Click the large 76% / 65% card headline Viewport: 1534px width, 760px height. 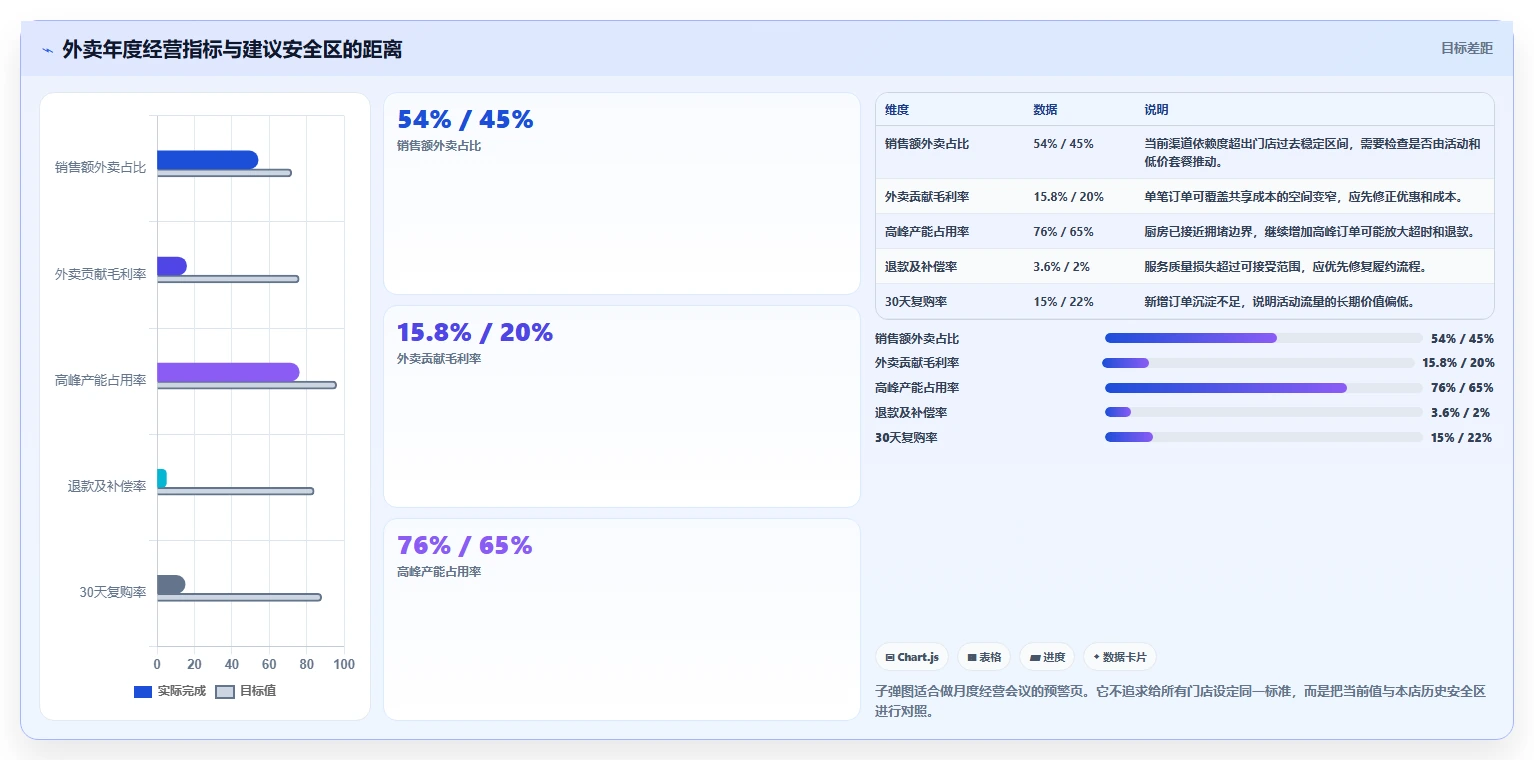465,546
